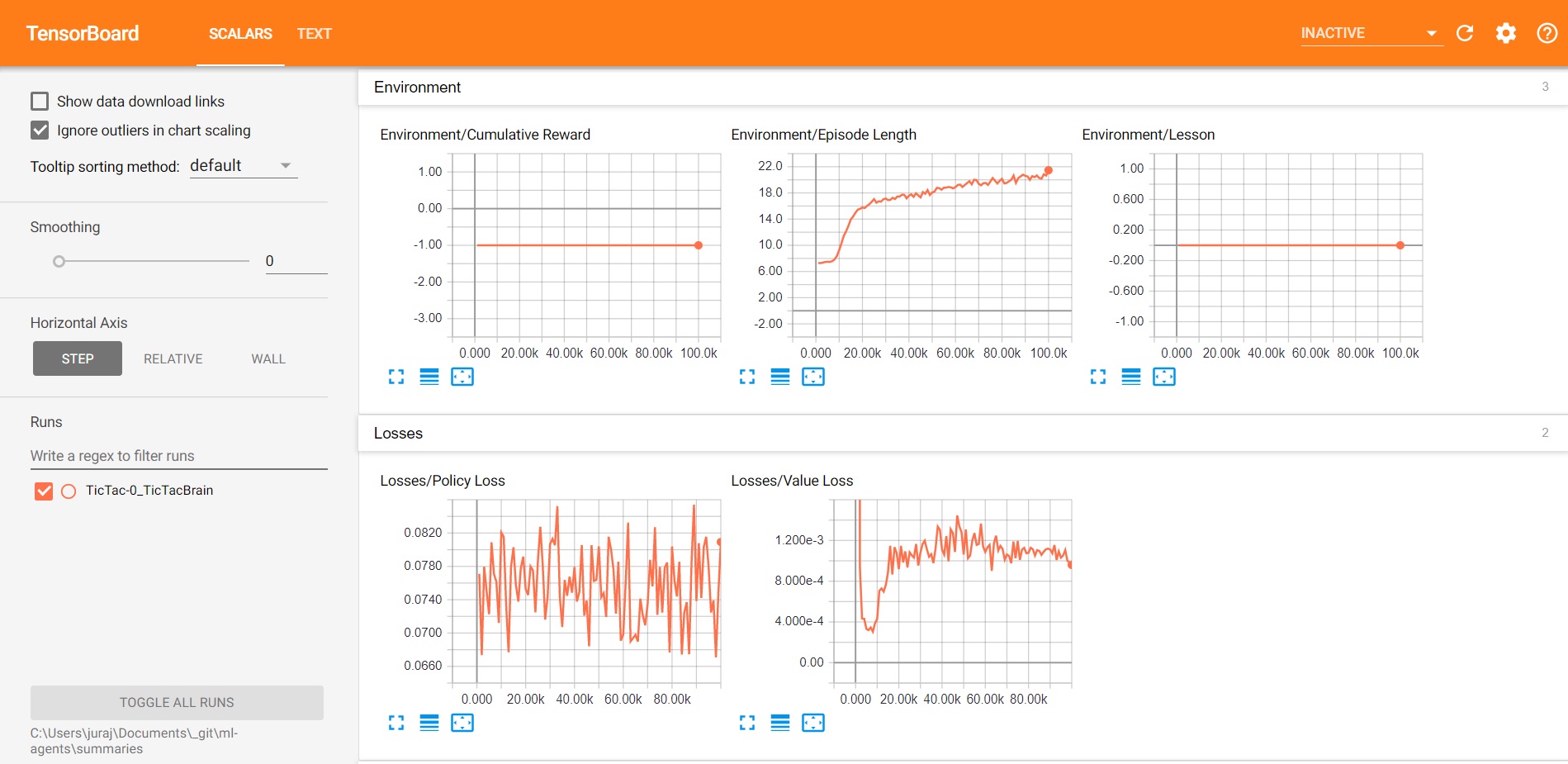Viewport: 1568px width, 764px height.
Task: Switch to the TEXT tab
Action: (314, 34)
